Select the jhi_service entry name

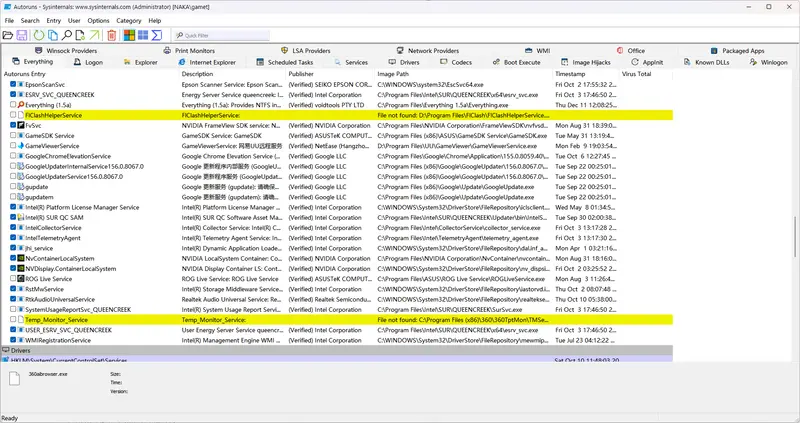(x=39, y=248)
